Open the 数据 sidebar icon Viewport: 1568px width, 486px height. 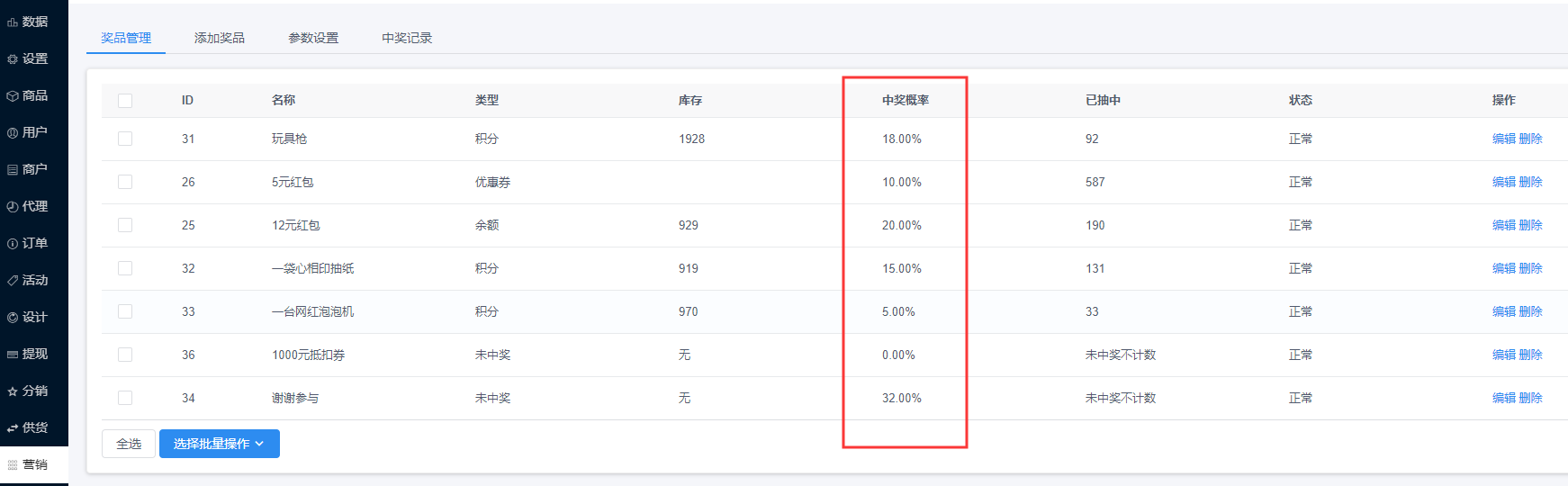tap(13, 22)
